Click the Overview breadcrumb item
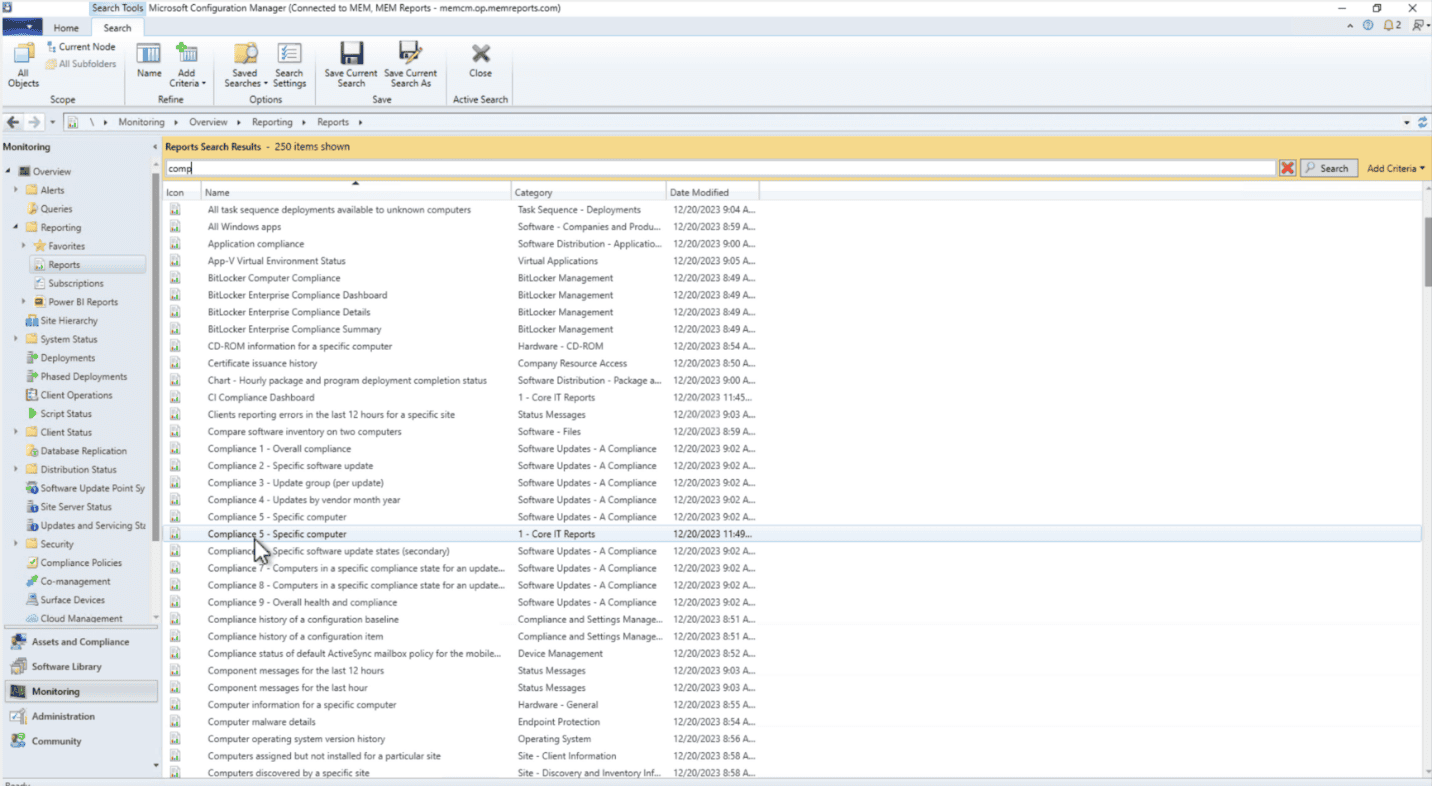The image size is (1432, 786). pyautogui.click(x=208, y=122)
